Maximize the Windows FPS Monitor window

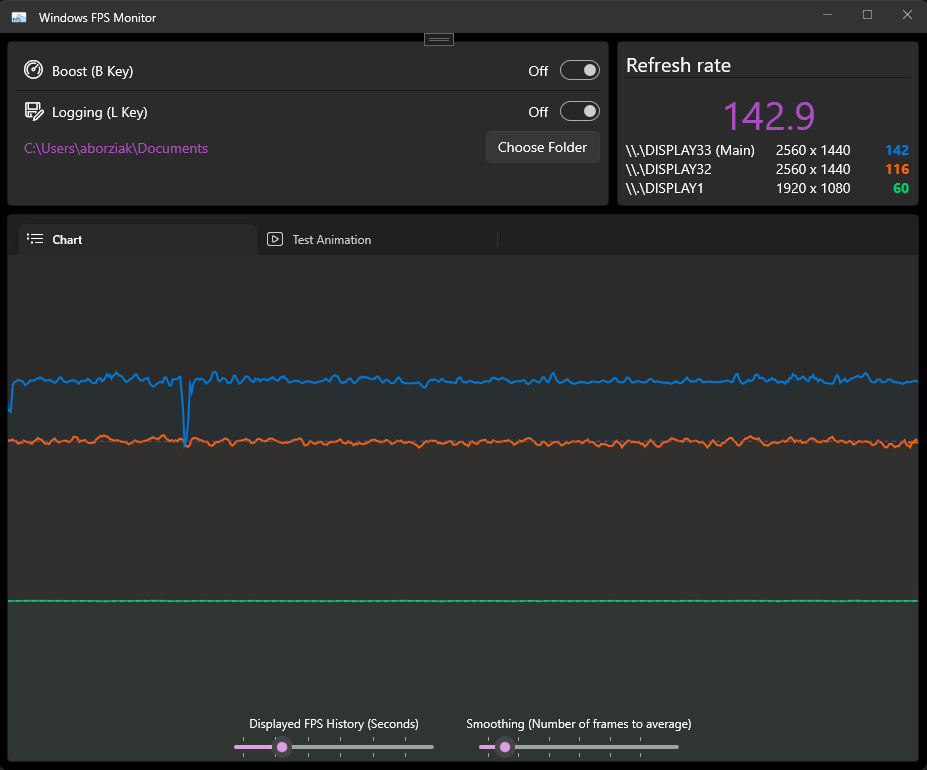[867, 15]
